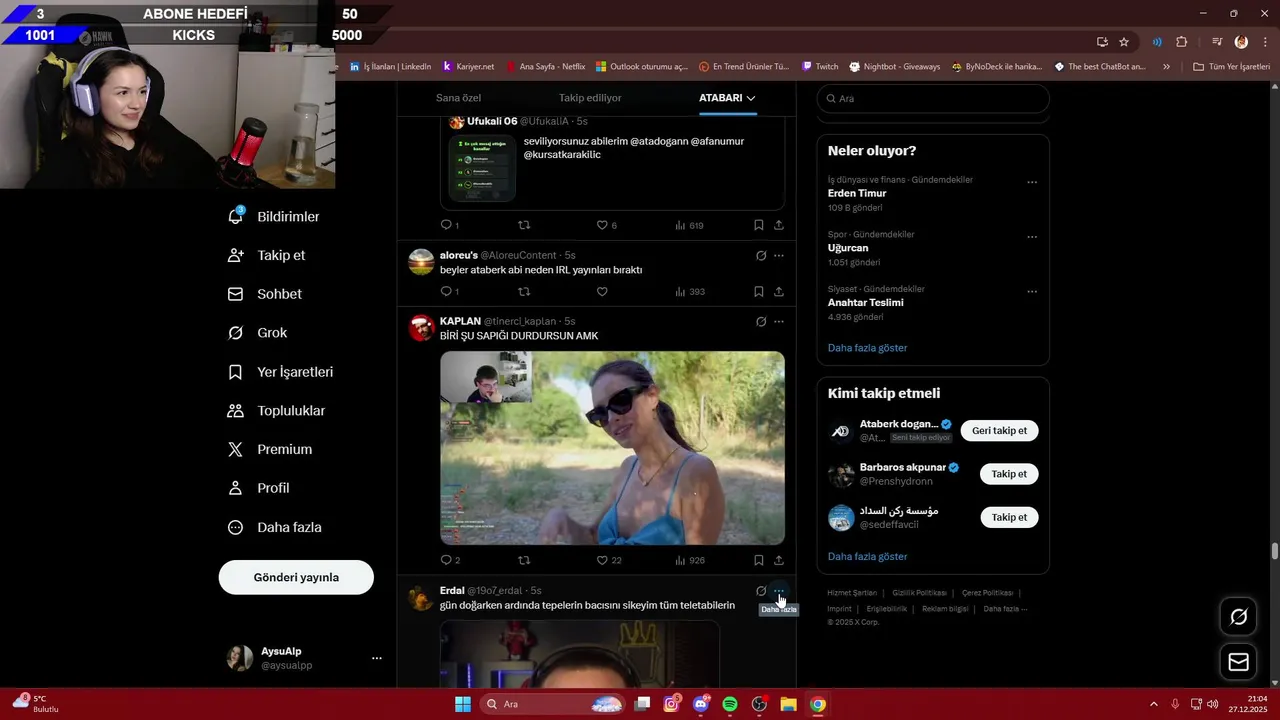Follow @sedeffavcii account
The height and width of the screenshot is (720, 1280).
(x=1009, y=517)
